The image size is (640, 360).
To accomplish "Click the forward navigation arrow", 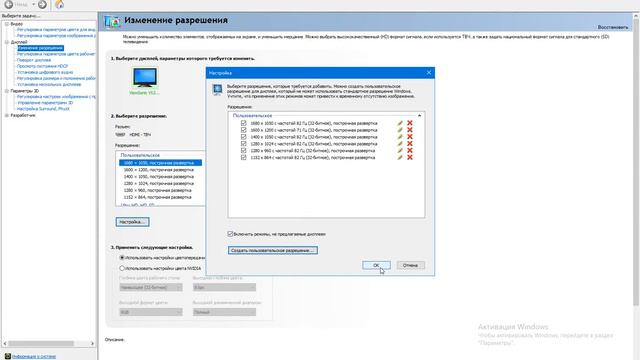I will click(x=42, y=4).
